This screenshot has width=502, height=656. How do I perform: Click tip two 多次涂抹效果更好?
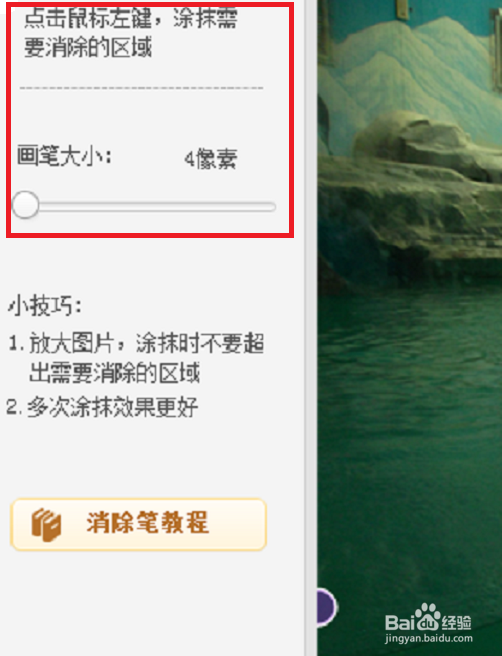coord(102,407)
